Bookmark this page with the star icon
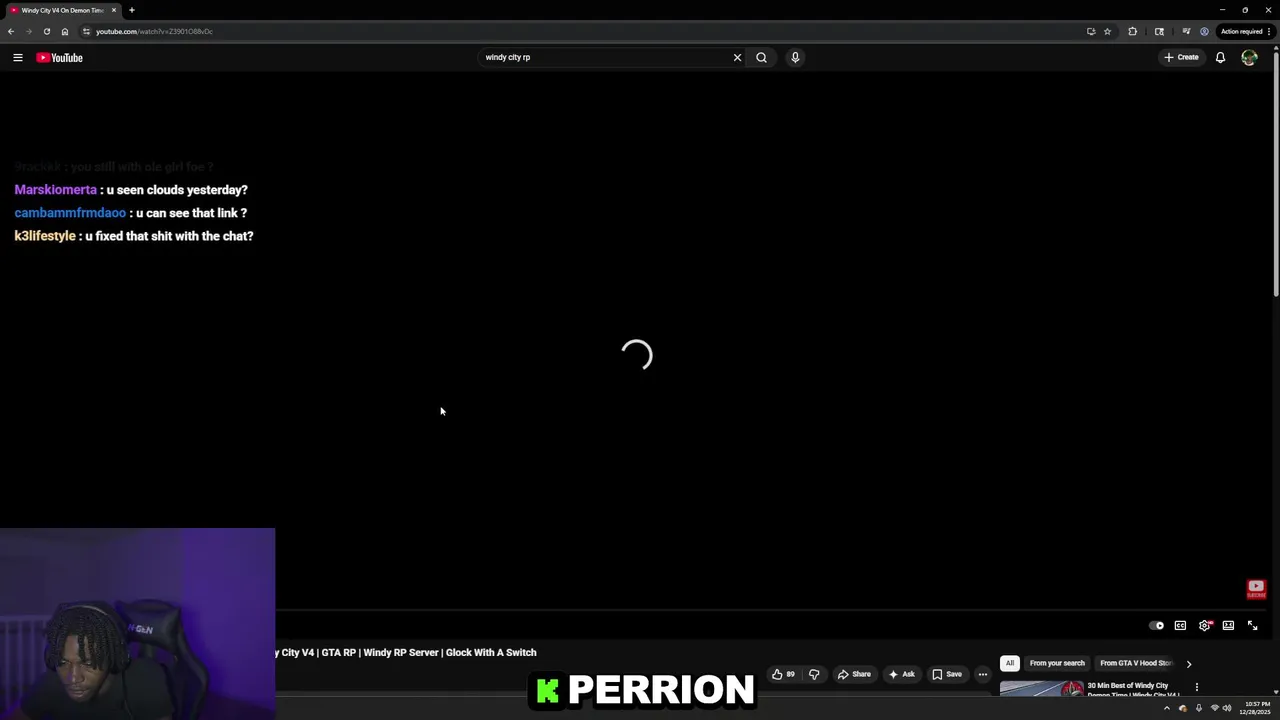 click(x=1107, y=31)
